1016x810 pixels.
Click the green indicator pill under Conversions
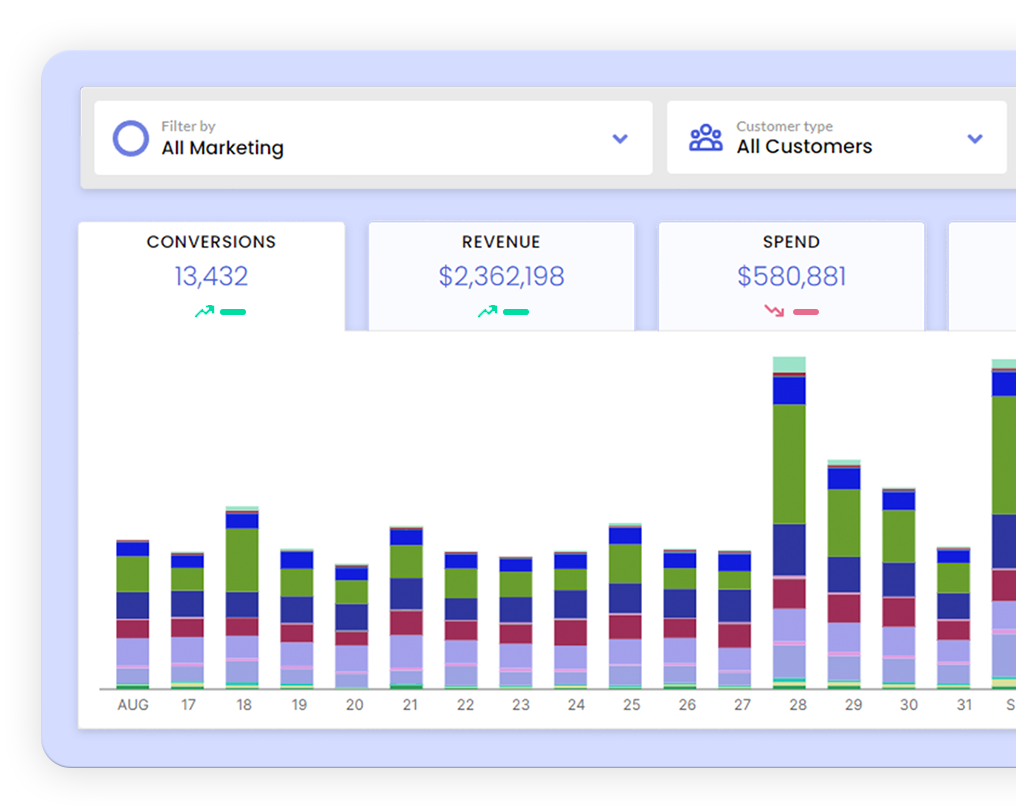click(233, 312)
